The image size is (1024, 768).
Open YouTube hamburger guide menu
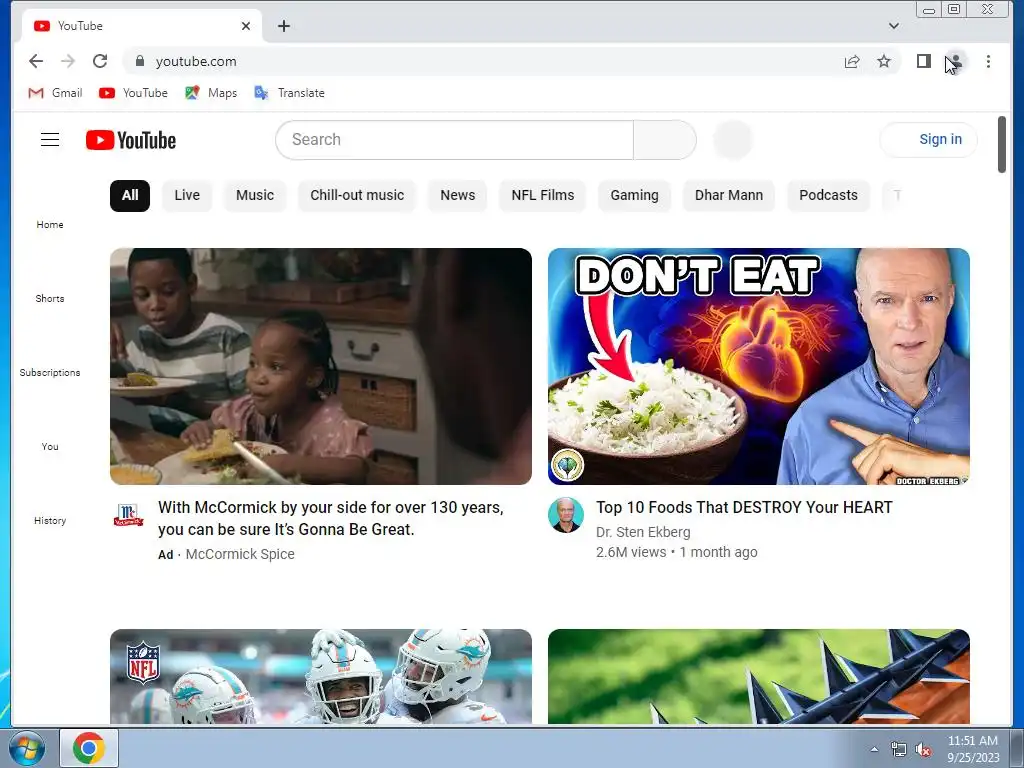[50, 140]
